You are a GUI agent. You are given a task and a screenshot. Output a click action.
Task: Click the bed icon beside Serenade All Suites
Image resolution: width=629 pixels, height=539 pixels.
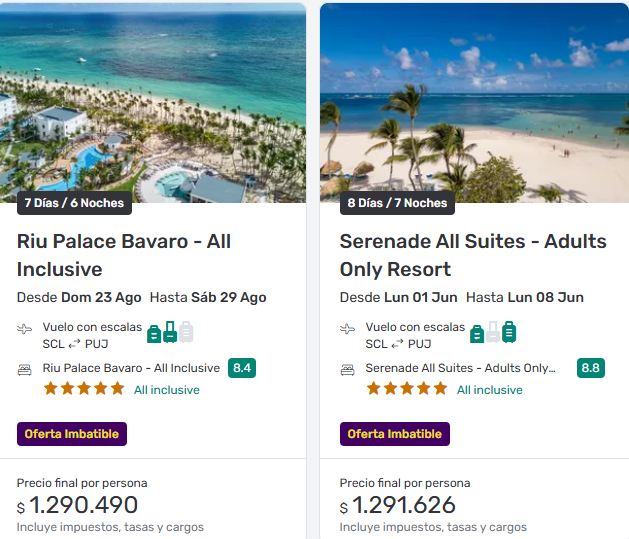(x=348, y=369)
